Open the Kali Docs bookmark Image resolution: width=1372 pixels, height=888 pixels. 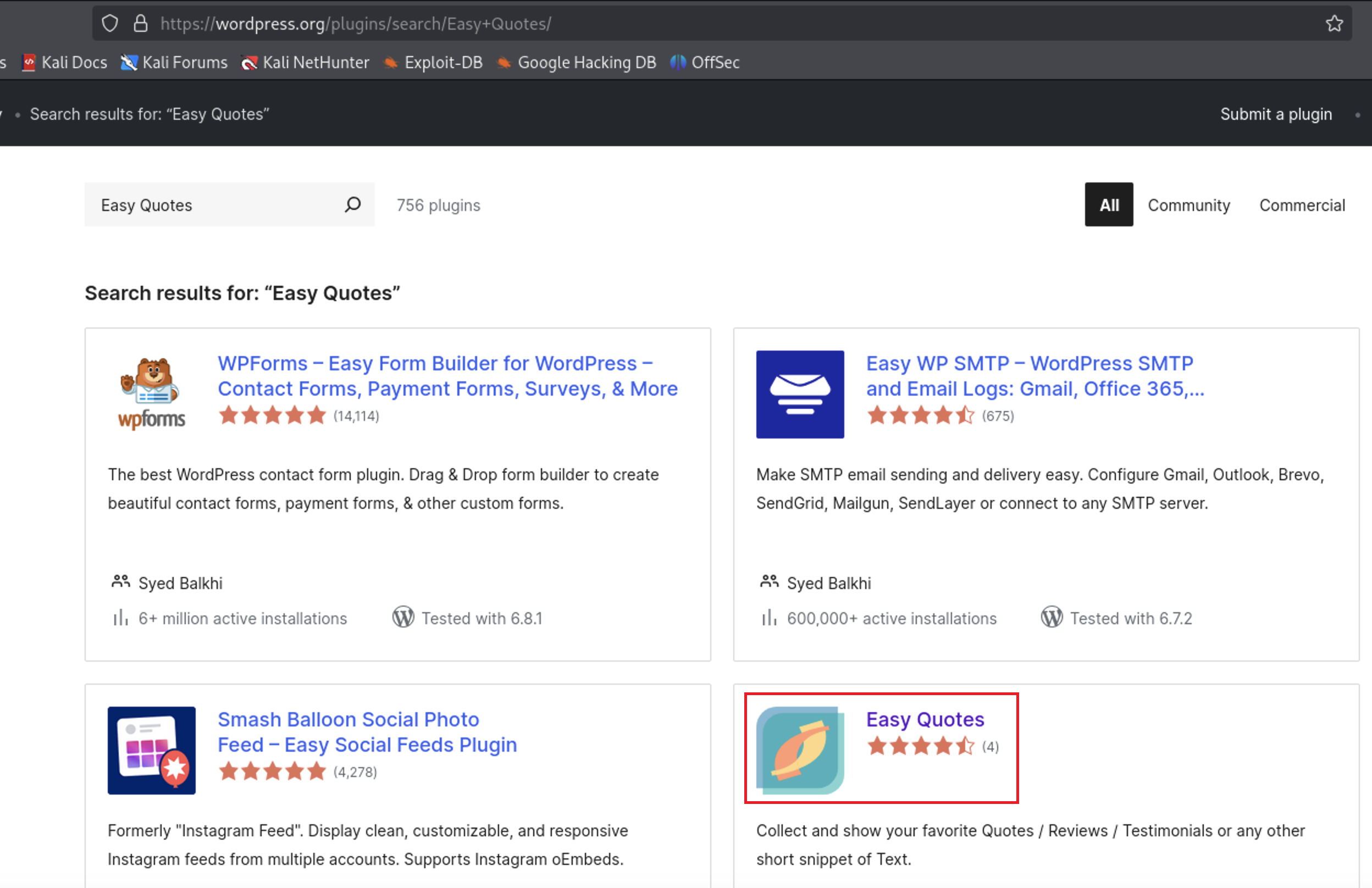pyautogui.click(x=64, y=62)
